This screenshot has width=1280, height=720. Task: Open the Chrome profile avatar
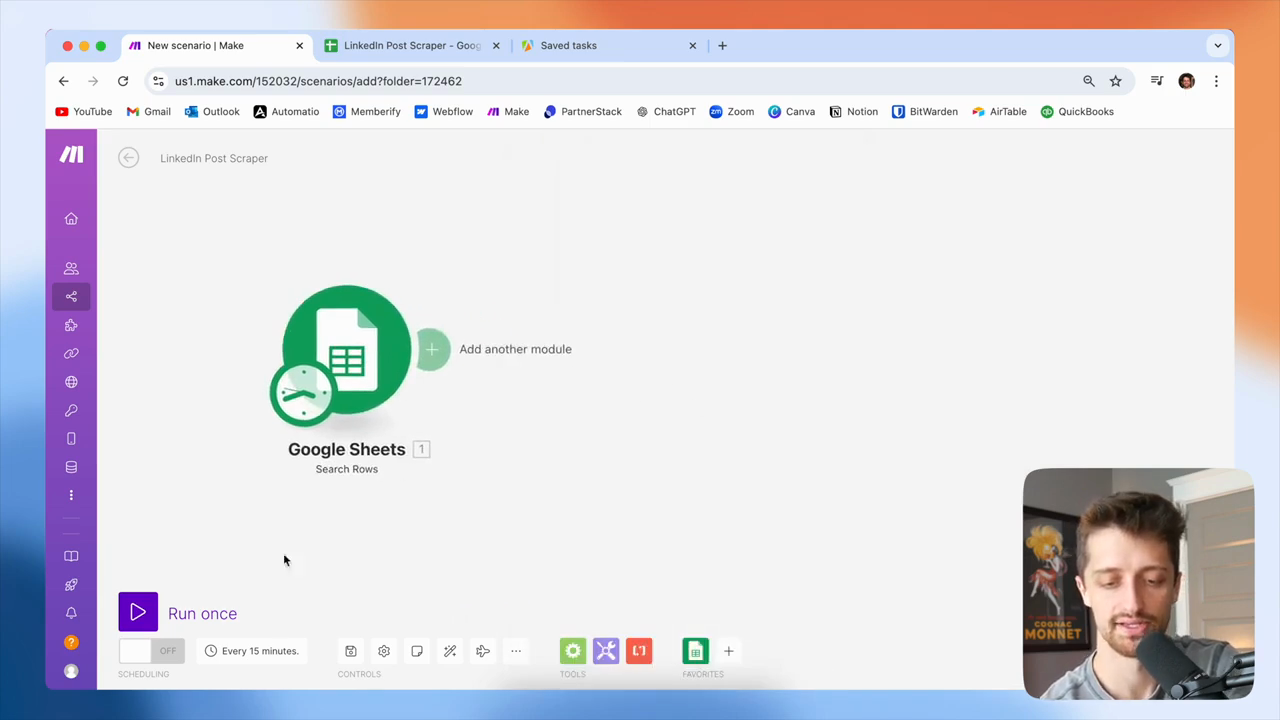click(1187, 81)
